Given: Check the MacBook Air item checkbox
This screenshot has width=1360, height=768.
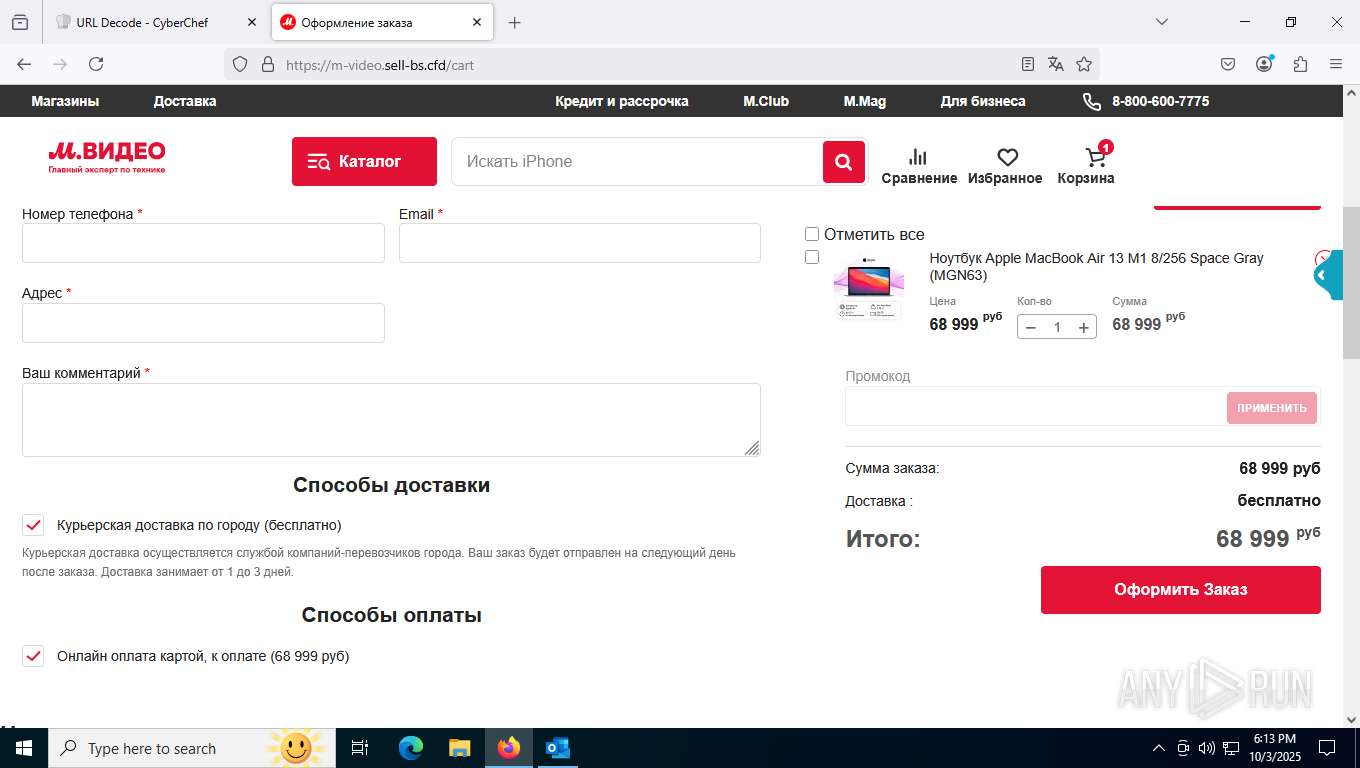Looking at the screenshot, I should pyautogui.click(x=812, y=257).
